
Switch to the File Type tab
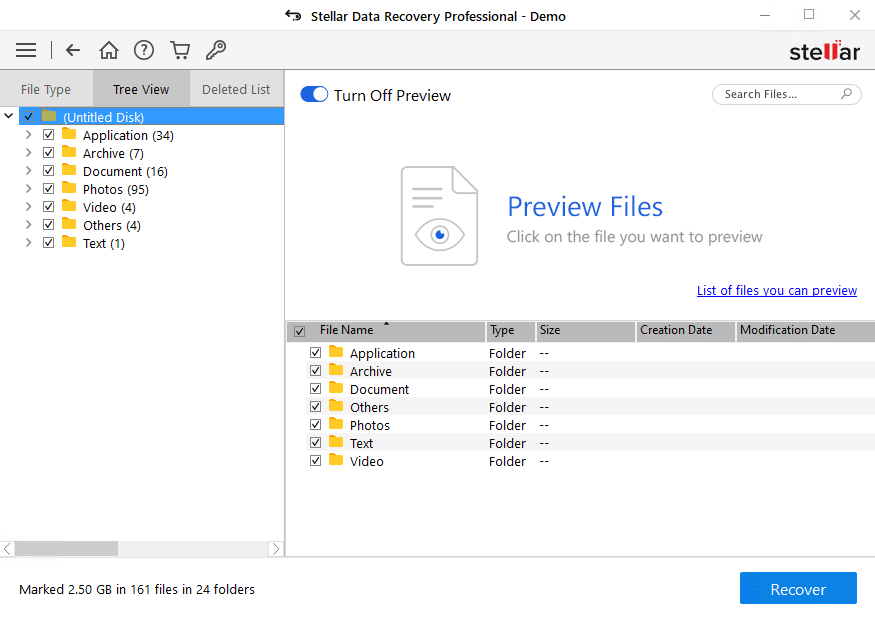tap(46, 89)
